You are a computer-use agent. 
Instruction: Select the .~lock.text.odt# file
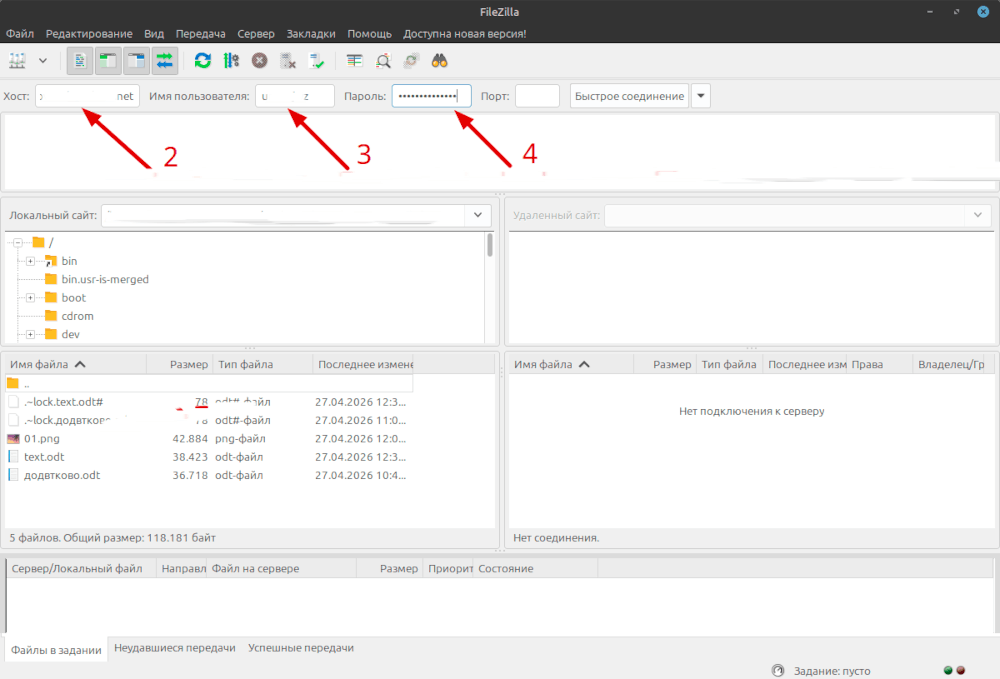point(209,402)
